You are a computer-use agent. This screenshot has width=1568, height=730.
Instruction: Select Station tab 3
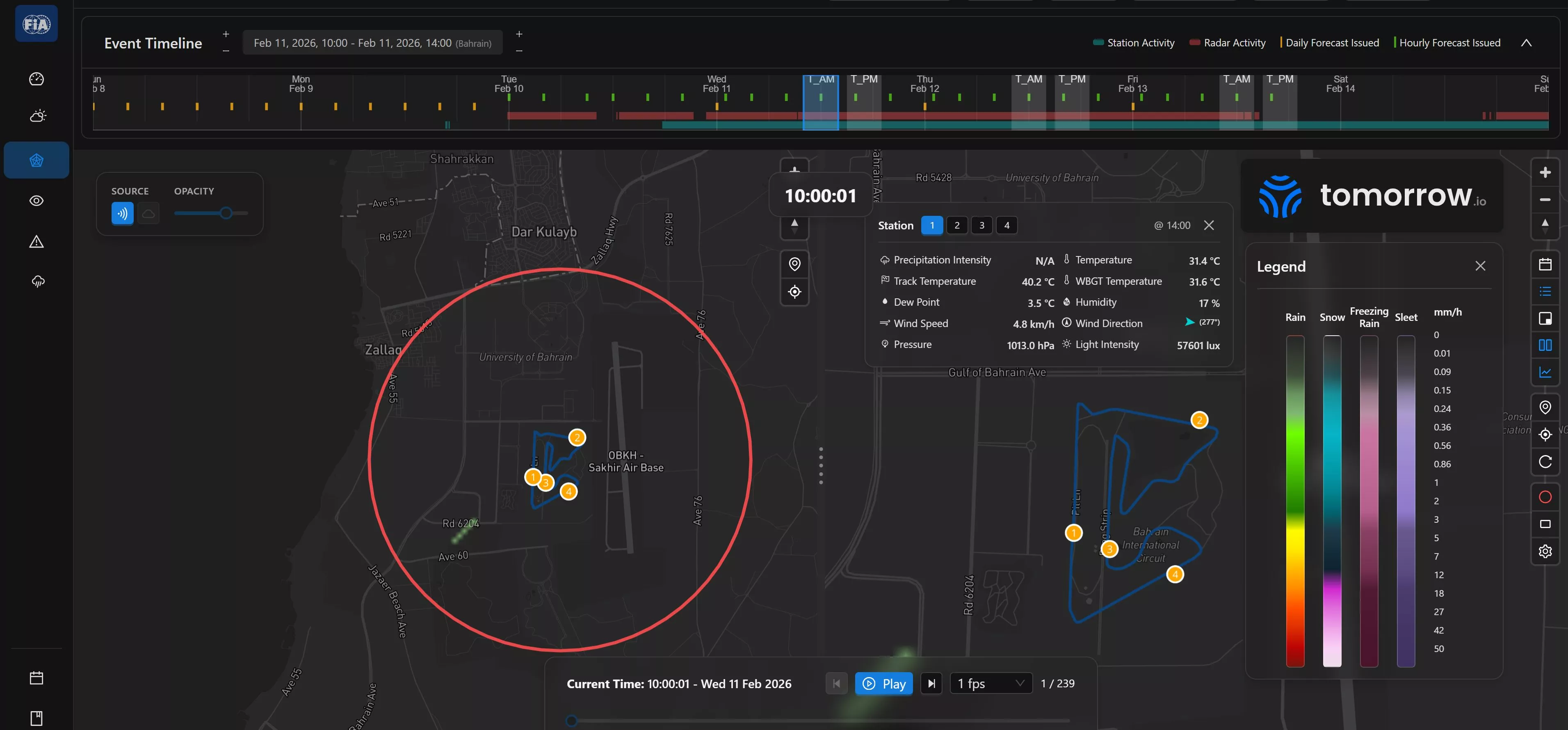pyautogui.click(x=982, y=225)
